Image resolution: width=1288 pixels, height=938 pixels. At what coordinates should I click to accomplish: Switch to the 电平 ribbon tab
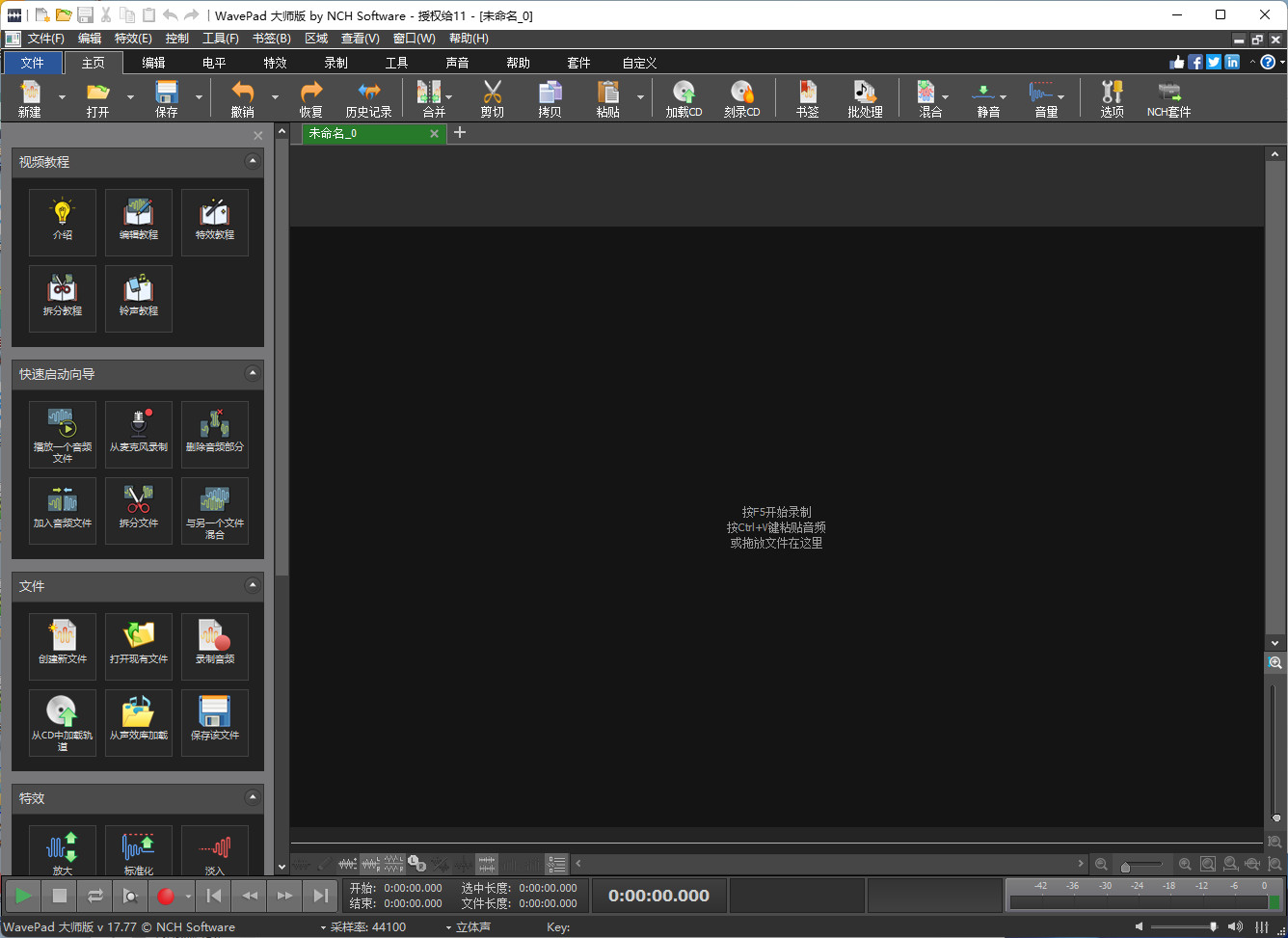click(214, 63)
